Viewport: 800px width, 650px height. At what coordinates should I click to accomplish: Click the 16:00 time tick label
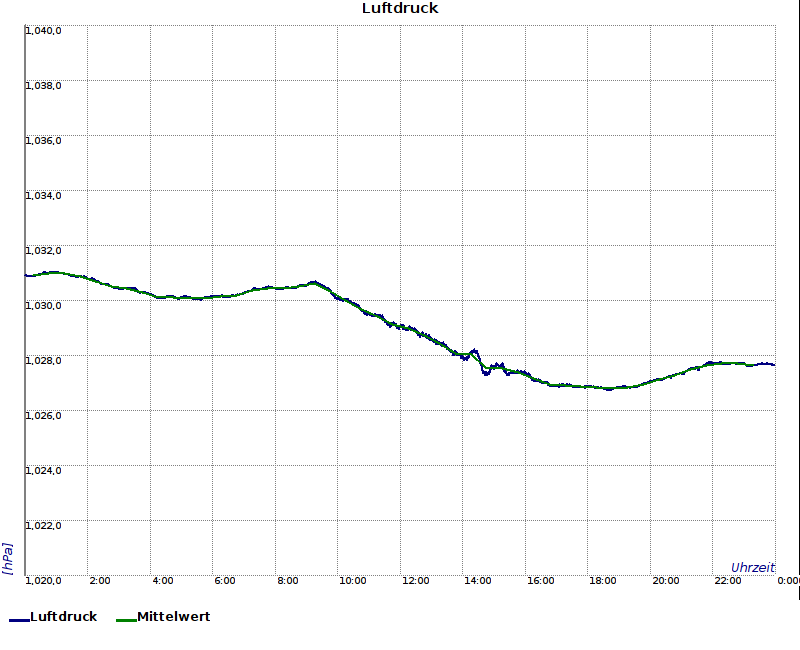[x=540, y=581]
